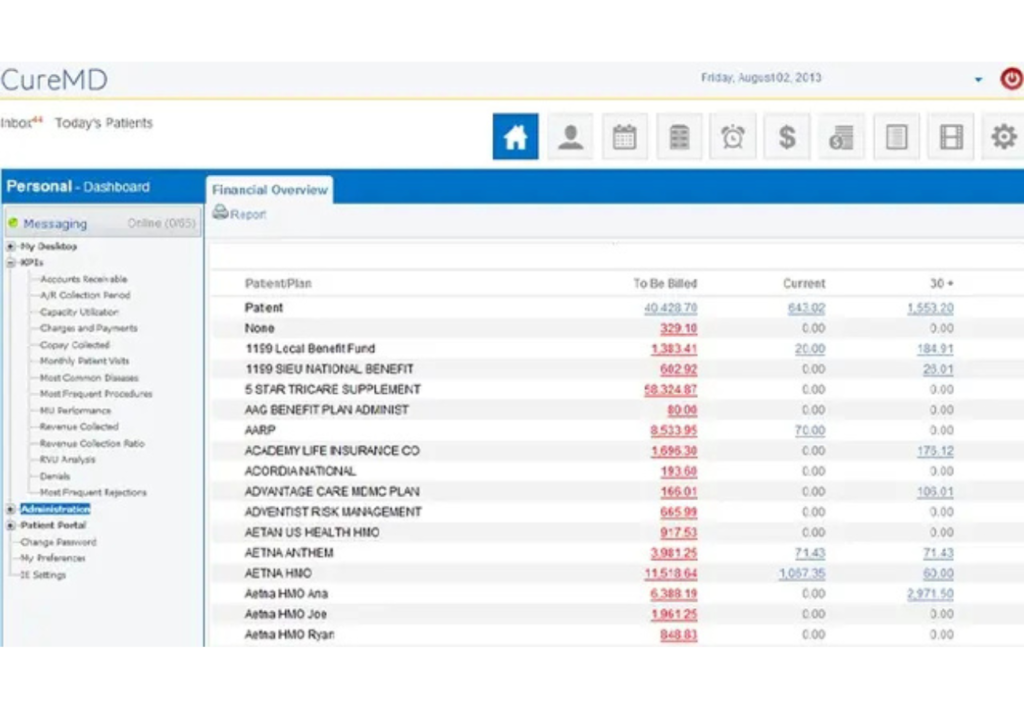Select the Aetna HMO Ryan row name
This screenshot has width=1024, height=709.
point(289,635)
